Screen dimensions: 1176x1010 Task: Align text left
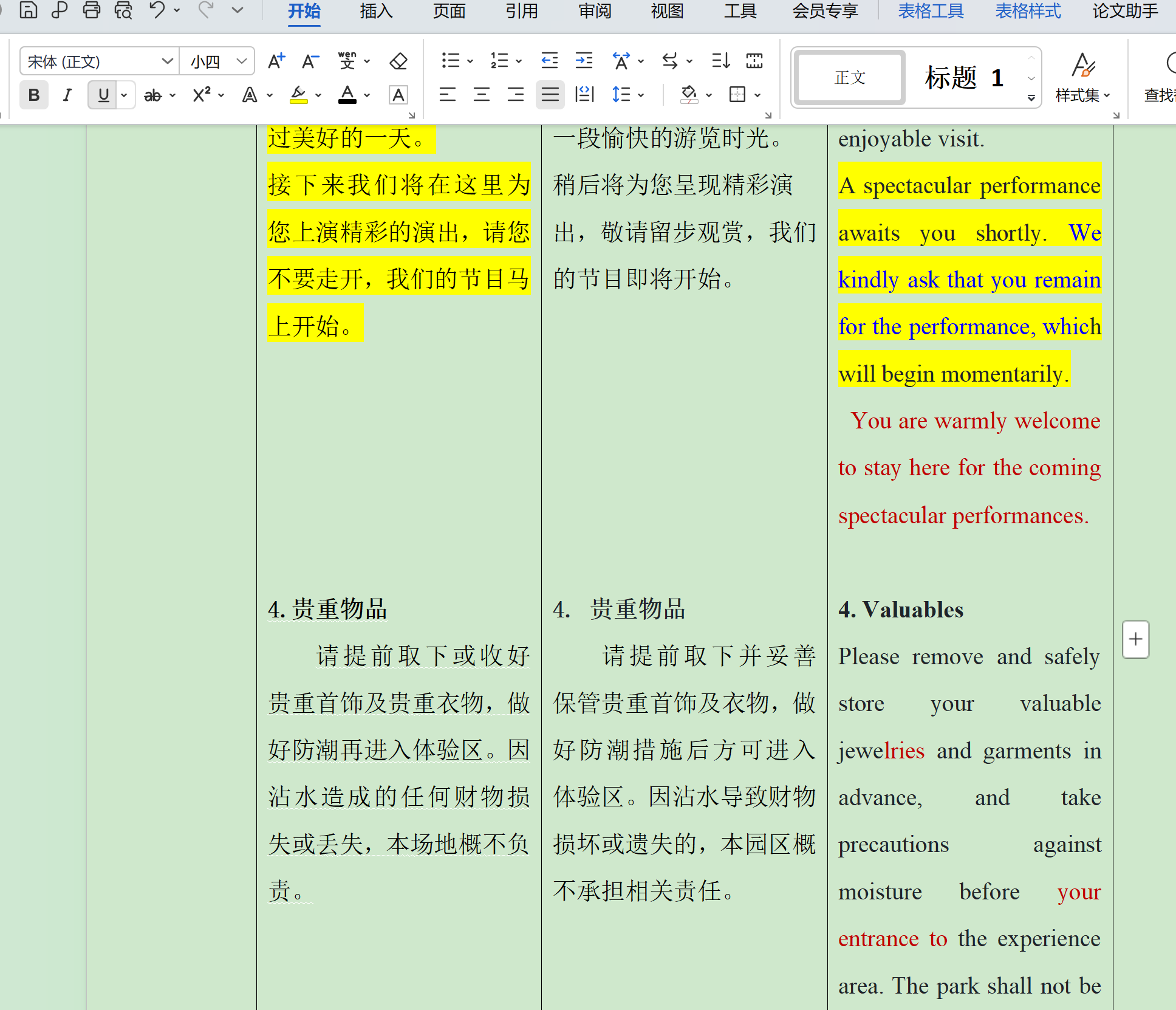pyautogui.click(x=448, y=95)
